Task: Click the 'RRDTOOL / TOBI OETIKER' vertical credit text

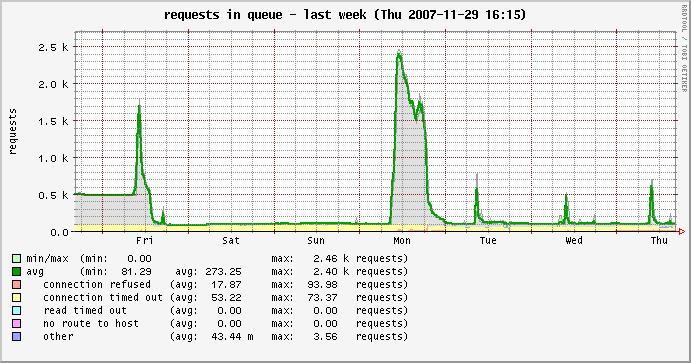Action: tap(684, 48)
